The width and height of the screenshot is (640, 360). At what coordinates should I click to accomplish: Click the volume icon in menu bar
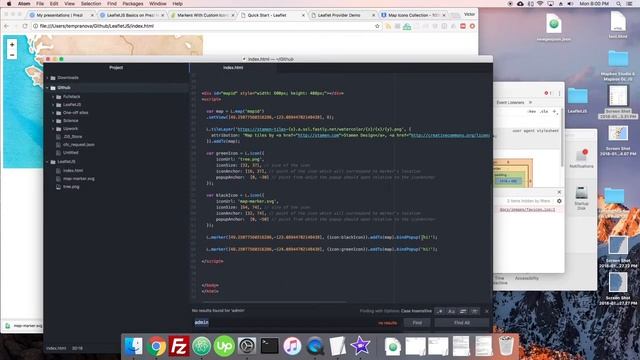570,4
